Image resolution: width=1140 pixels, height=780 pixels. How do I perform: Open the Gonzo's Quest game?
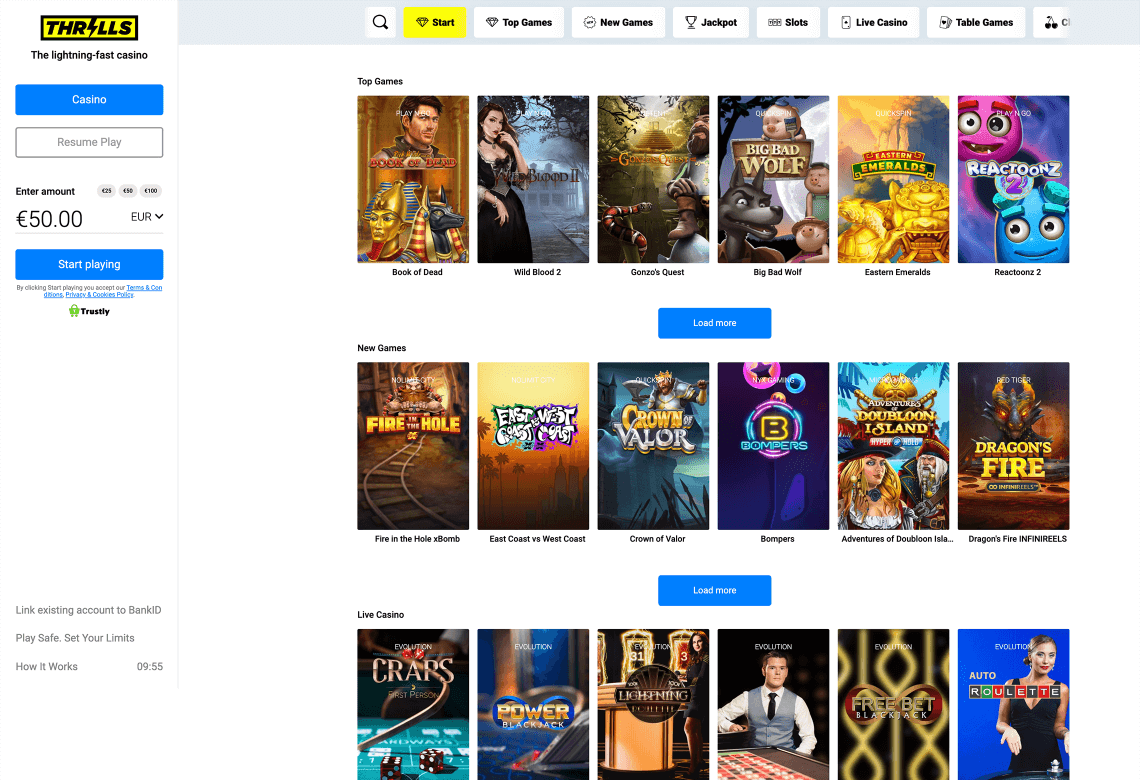[x=653, y=180]
